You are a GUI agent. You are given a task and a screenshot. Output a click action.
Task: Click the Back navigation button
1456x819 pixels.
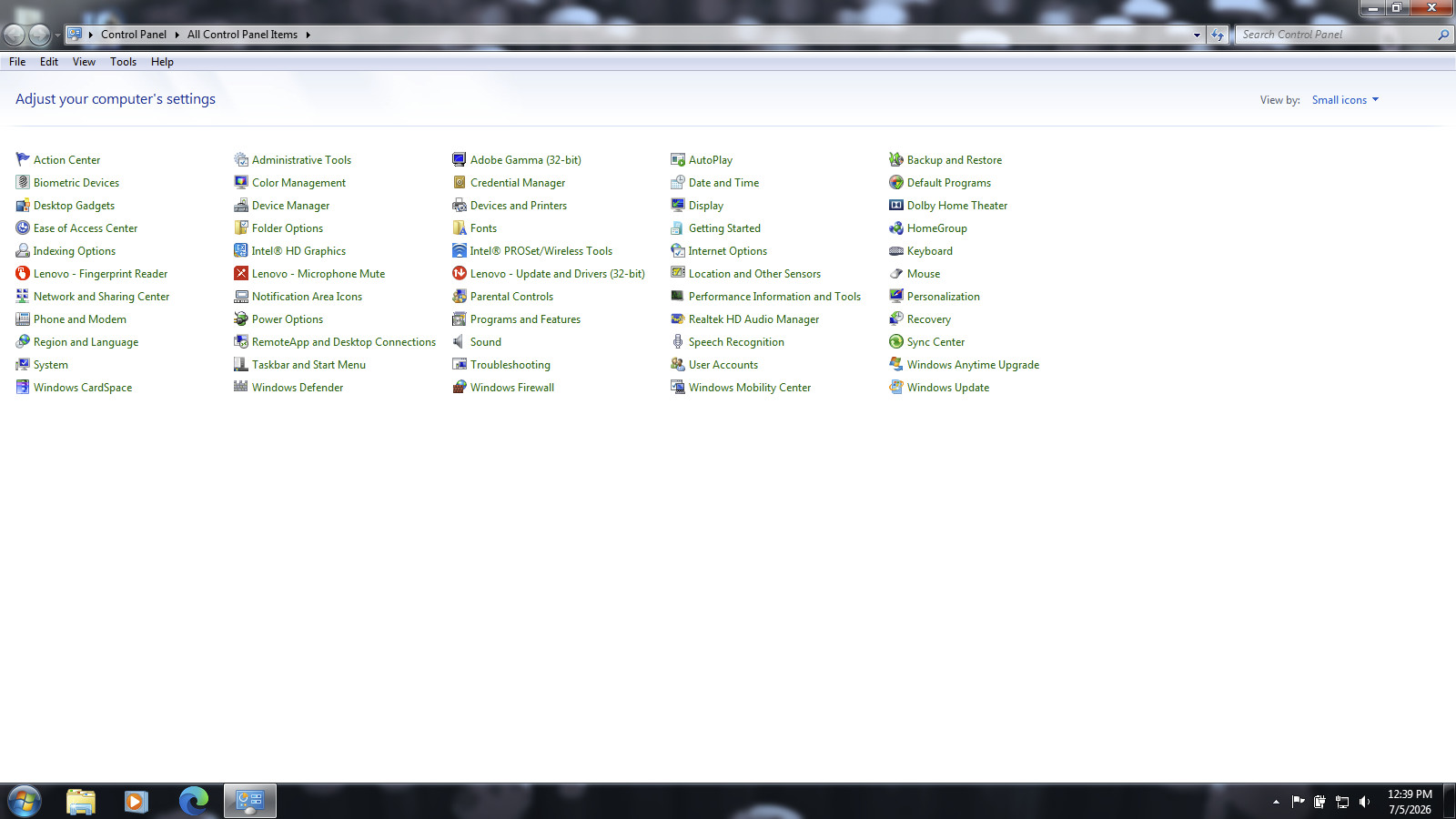[15, 35]
